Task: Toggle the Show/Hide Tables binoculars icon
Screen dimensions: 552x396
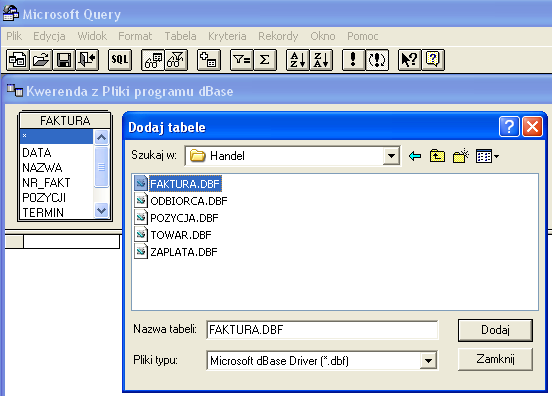Action: (x=152, y=60)
